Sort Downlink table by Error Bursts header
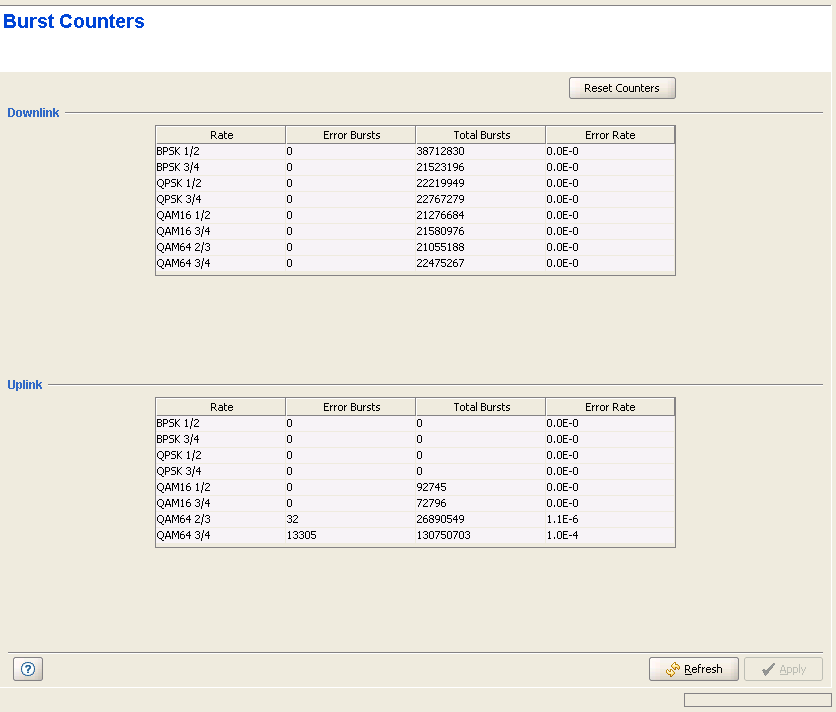 click(351, 135)
